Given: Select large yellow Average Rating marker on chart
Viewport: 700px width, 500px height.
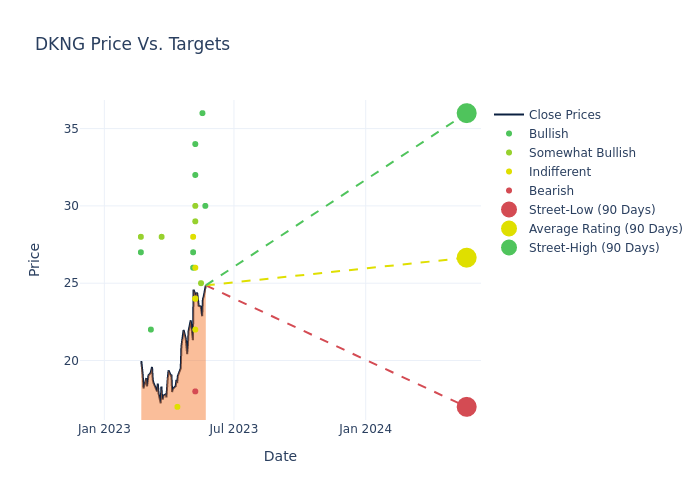Looking at the screenshot, I should 466,258.
